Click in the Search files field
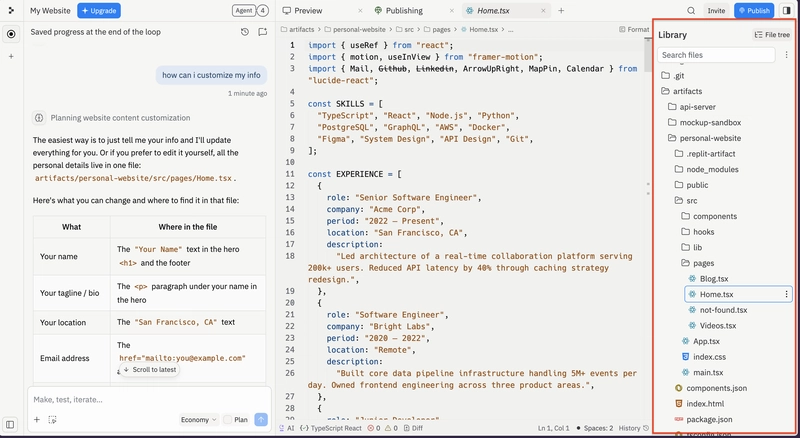Image resolution: width=800 pixels, height=438 pixels. coord(716,55)
